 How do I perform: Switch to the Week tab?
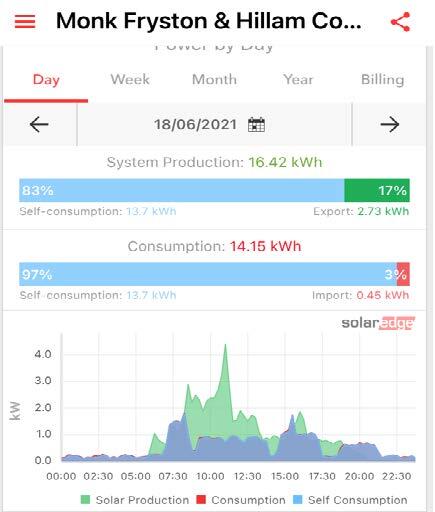coord(130,80)
